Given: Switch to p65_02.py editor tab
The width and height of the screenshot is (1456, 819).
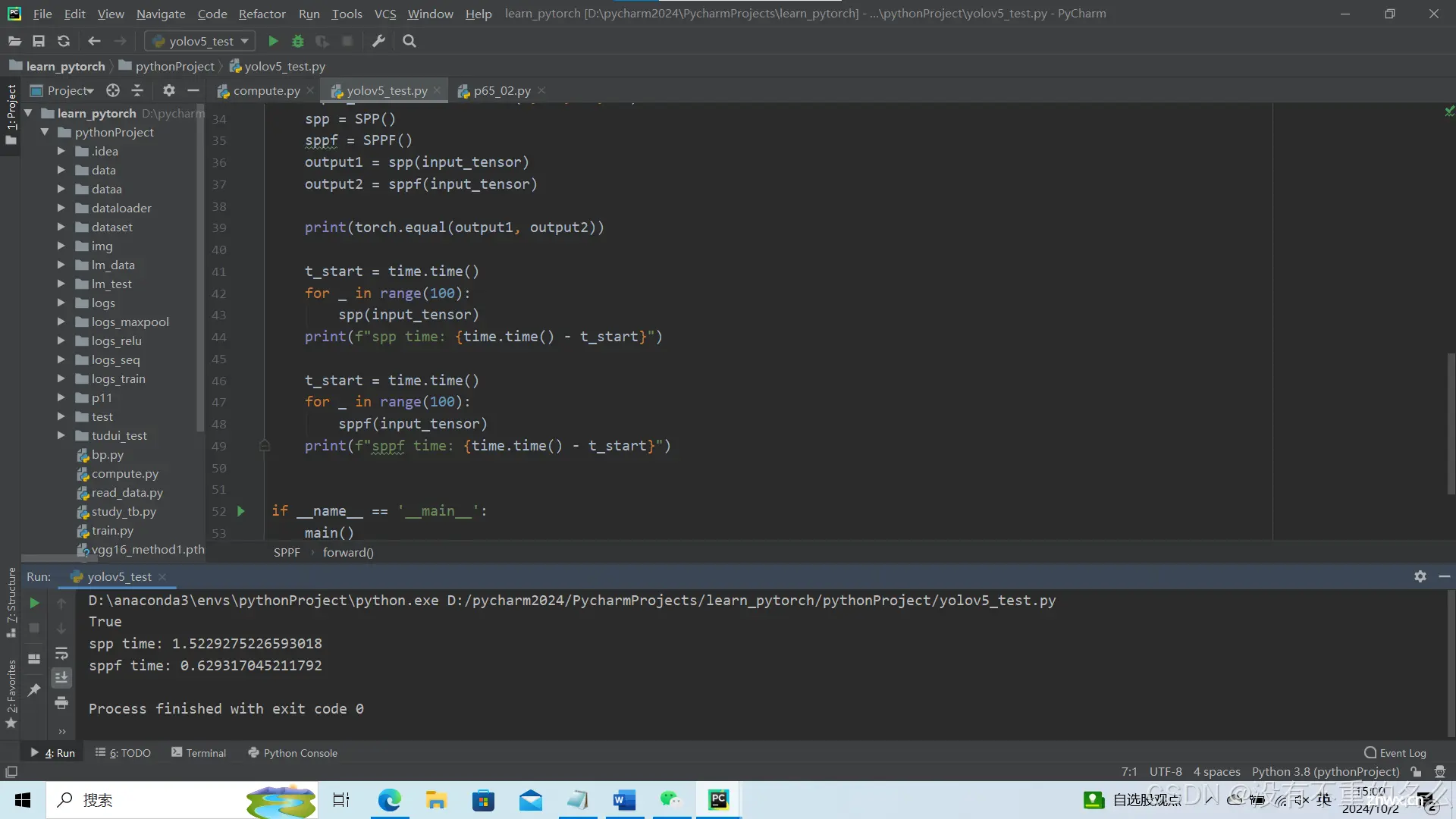Looking at the screenshot, I should (502, 90).
